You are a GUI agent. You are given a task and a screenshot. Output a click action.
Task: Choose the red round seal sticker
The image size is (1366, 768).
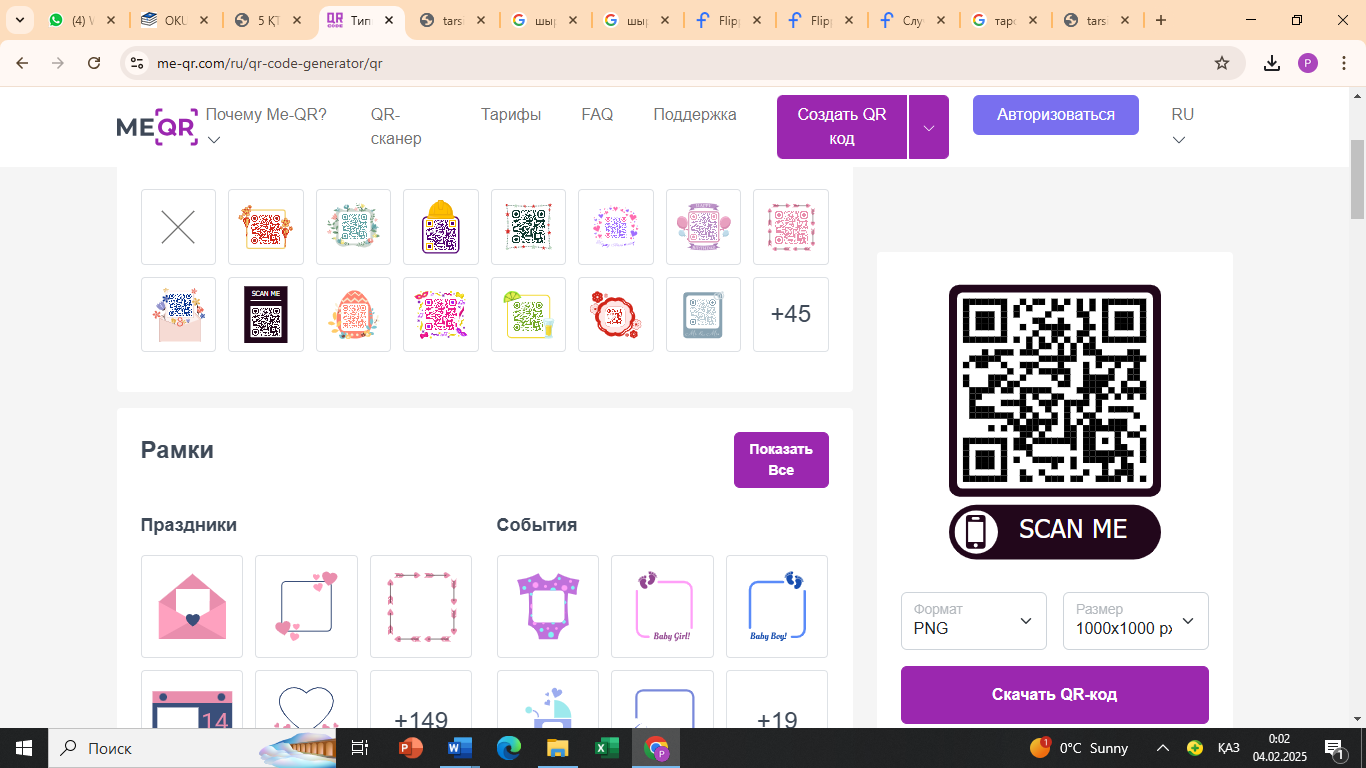[x=616, y=314]
